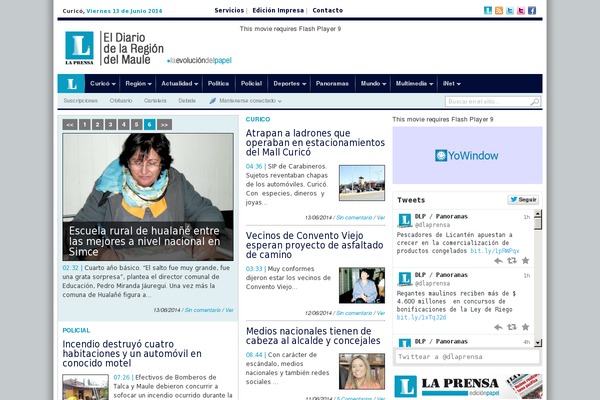Click the magnifier search icon
The width and height of the screenshot is (600, 400).
click(535, 101)
